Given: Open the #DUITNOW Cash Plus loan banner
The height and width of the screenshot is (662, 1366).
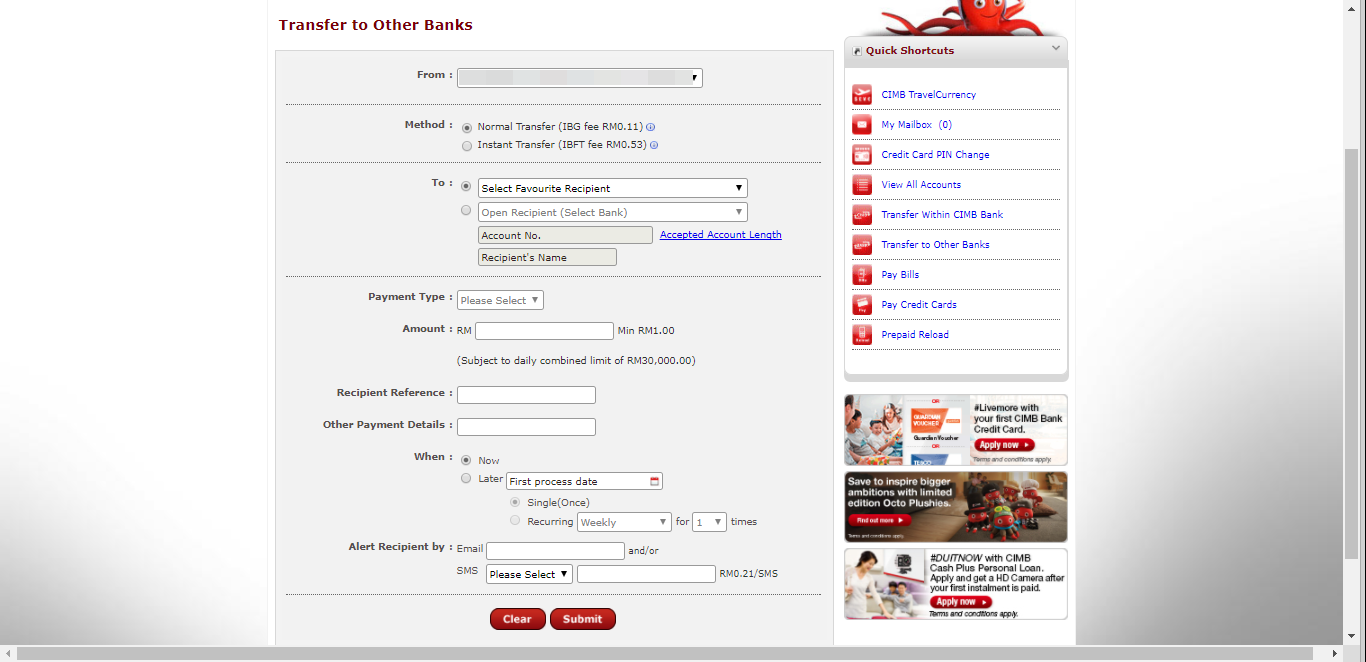Looking at the screenshot, I should point(956,584).
